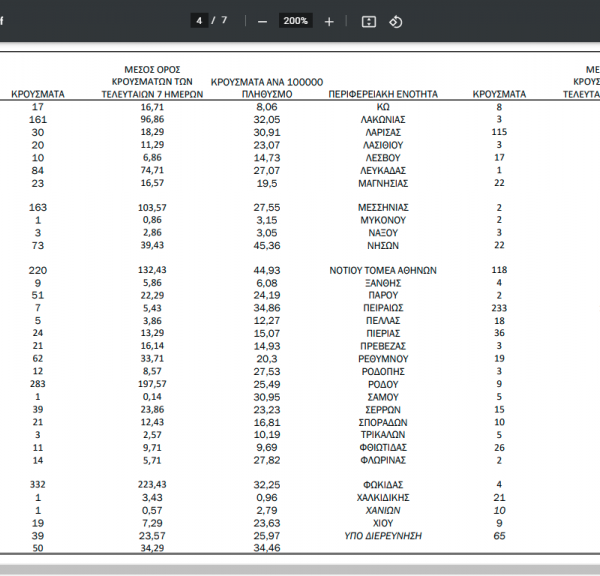Select the ΠΡΕΒΕΖΑΣ region name
Viewport: 600px width, 576px height.
pyautogui.click(x=383, y=346)
